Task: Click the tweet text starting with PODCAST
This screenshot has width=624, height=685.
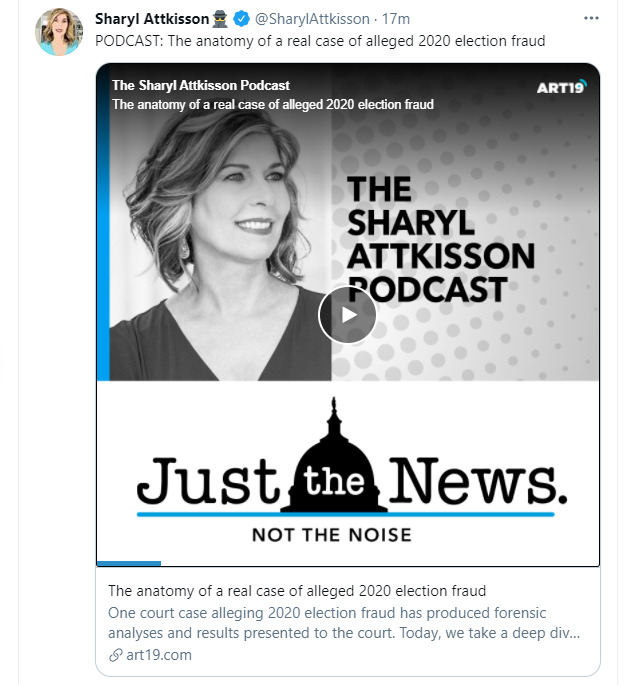Action: pyautogui.click(x=320, y=41)
